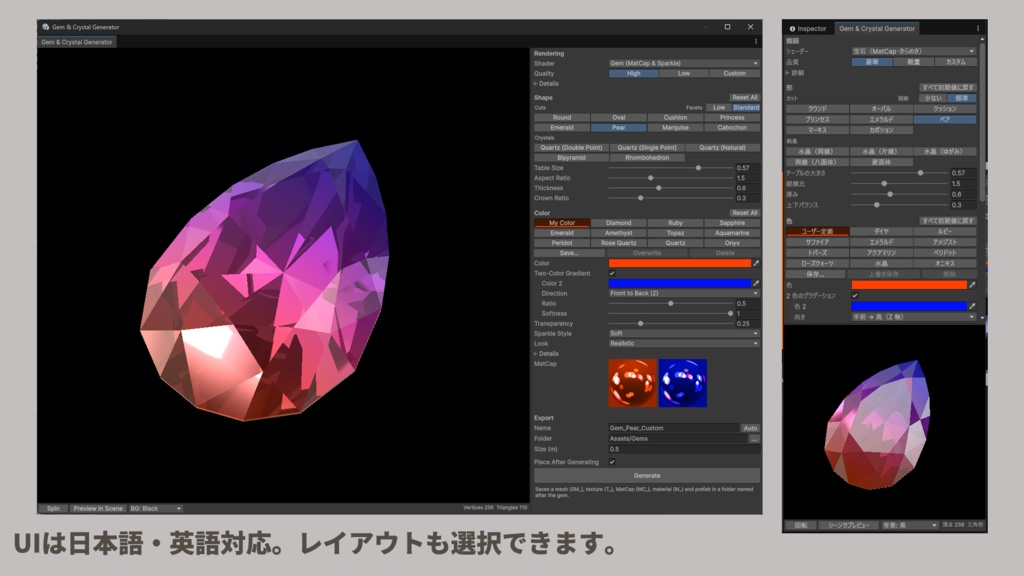
Task: Select the Rhombohedron crystal shape
Action: pos(647,158)
